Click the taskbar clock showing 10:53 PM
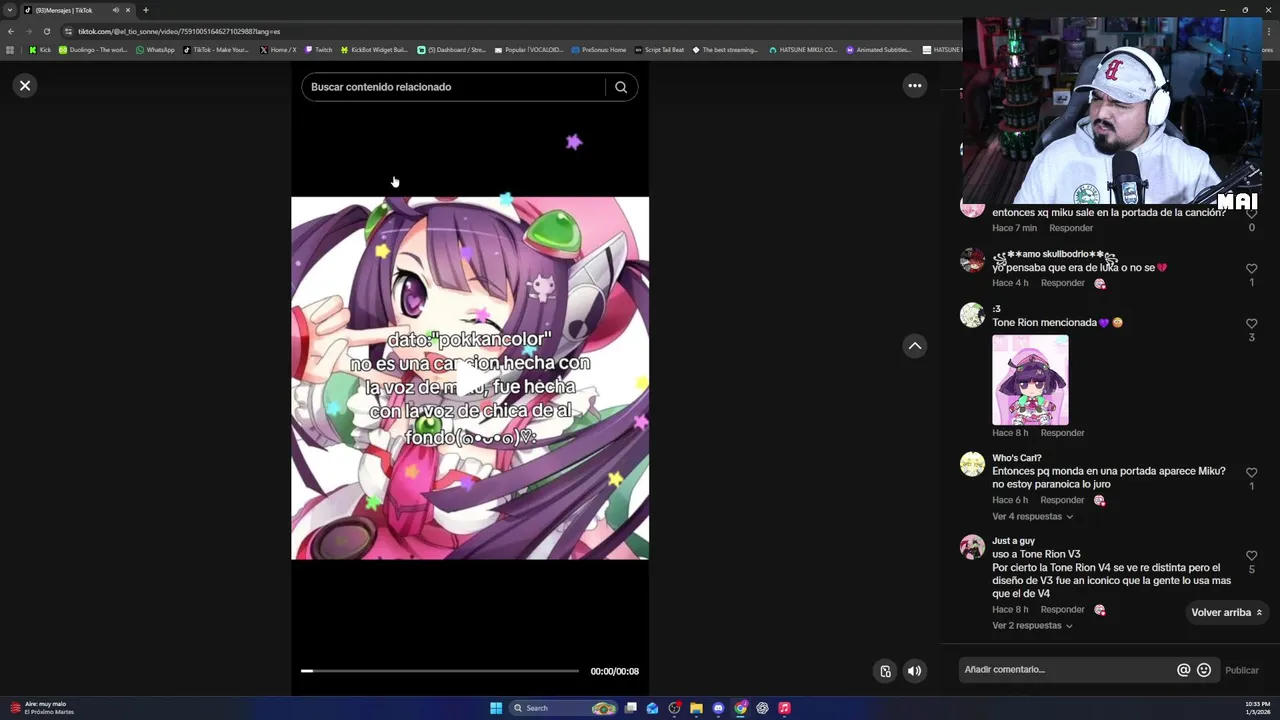Viewport: 1280px width, 720px height. (x=1257, y=708)
